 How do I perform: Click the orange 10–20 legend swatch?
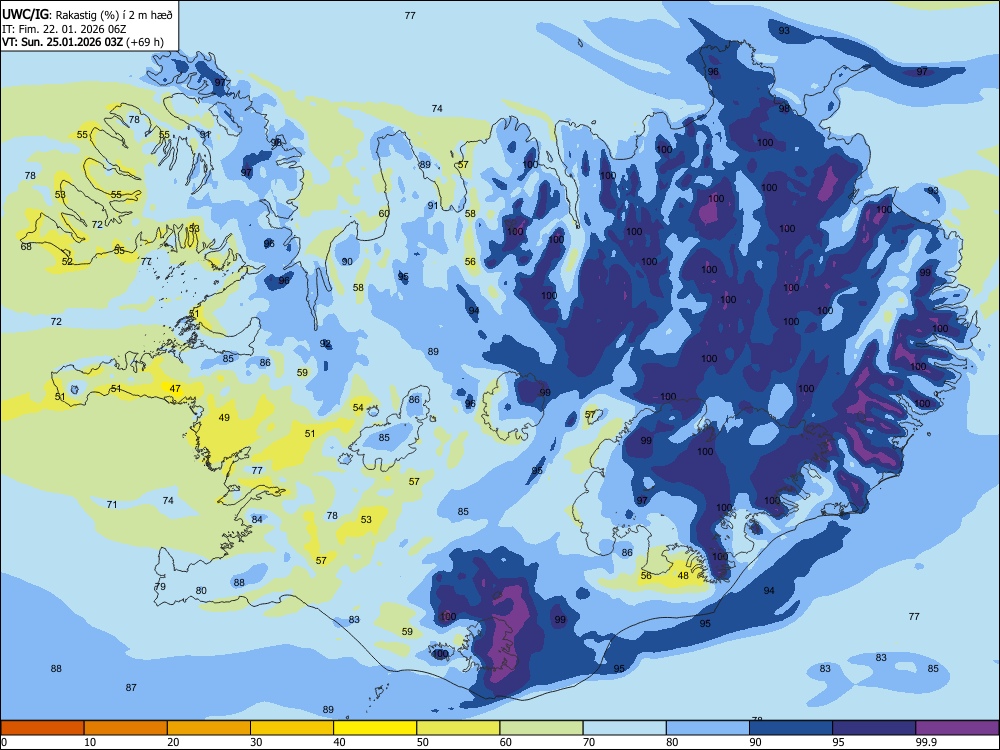[x=126, y=728]
